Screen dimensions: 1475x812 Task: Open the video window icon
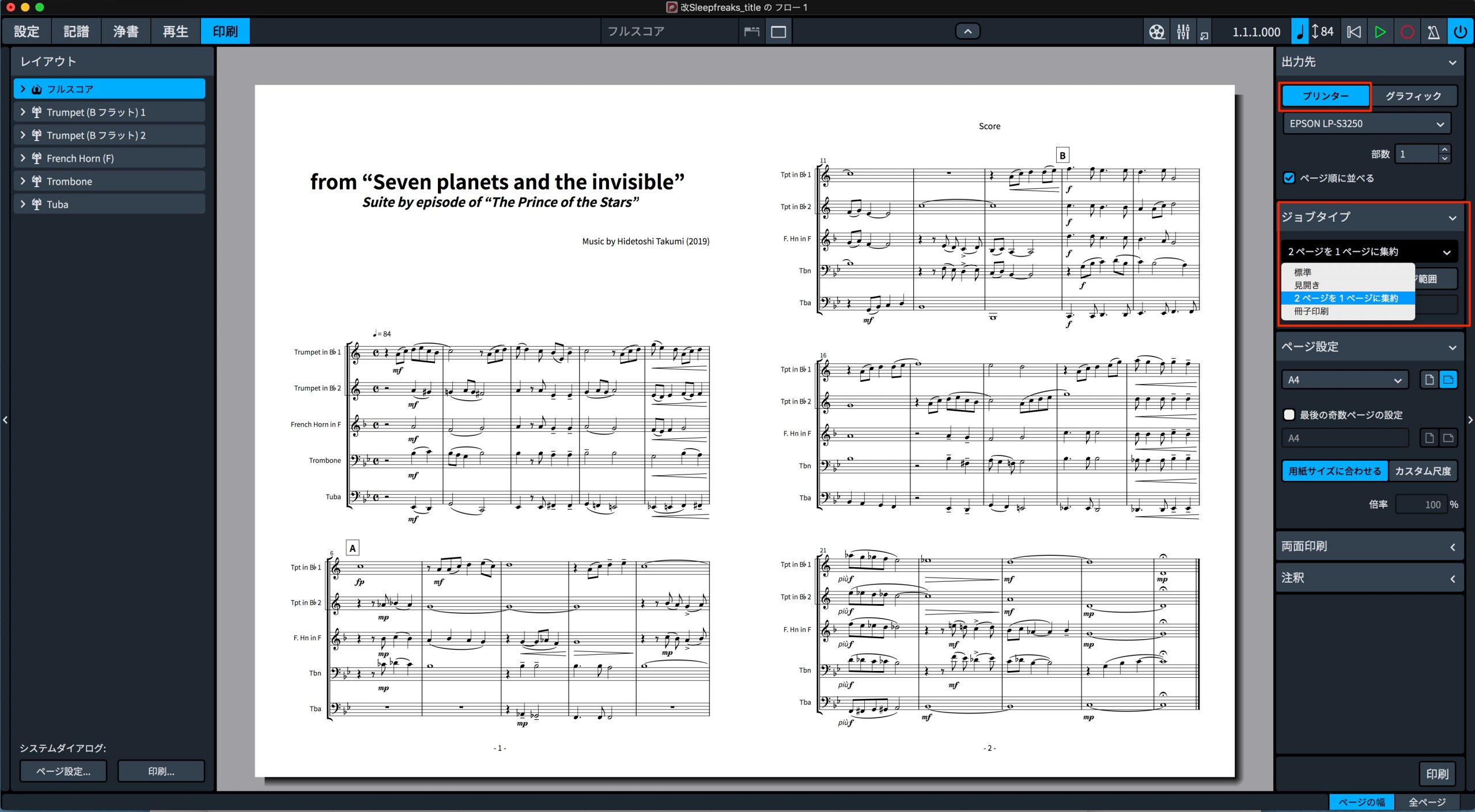tap(1156, 32)
